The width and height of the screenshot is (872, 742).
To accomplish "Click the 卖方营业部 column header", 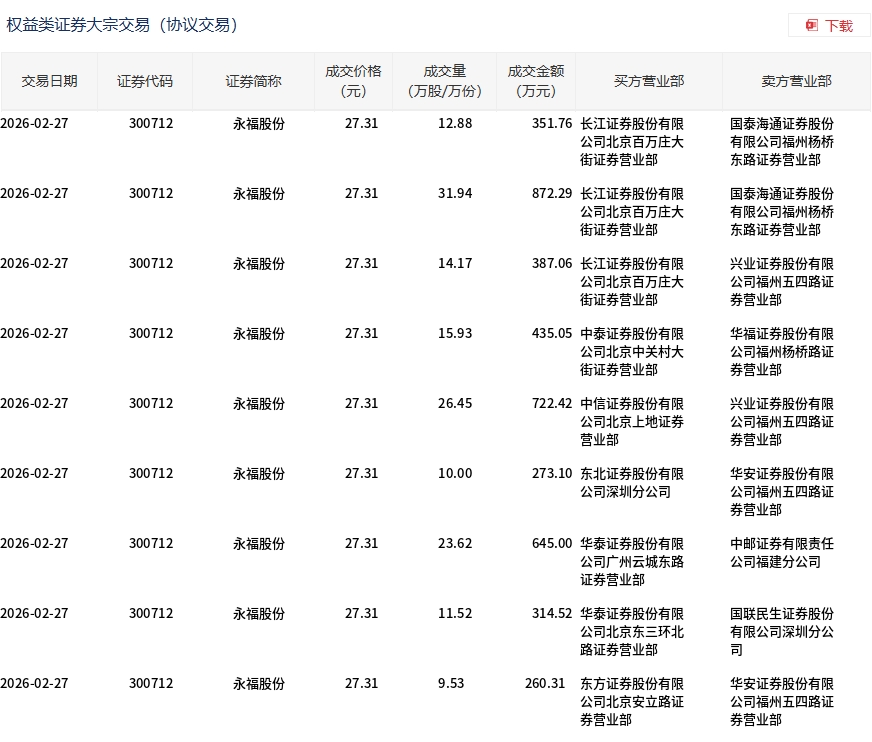I will (796, 81).
